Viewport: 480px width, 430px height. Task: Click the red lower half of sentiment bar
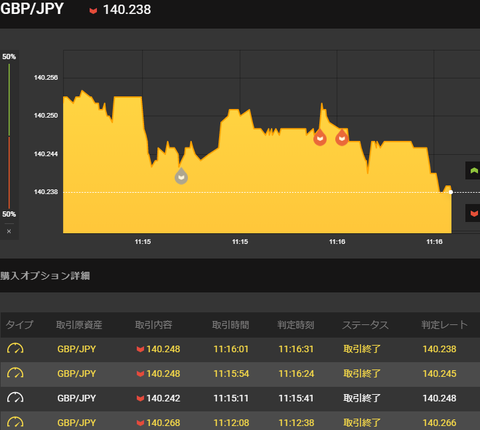pyautogui.click(x=9, y=172)
